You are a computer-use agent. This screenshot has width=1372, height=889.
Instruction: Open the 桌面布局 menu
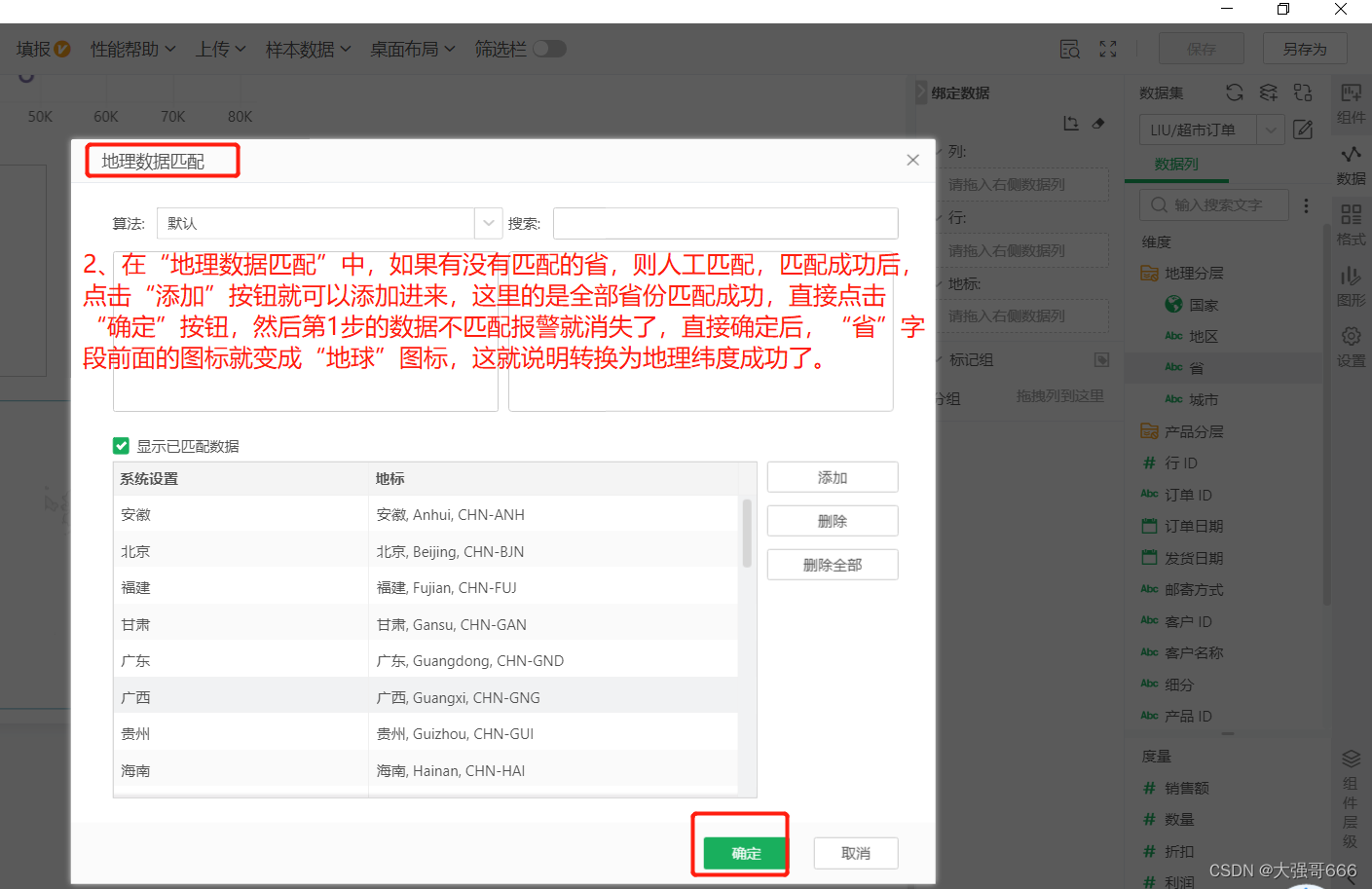click(x=412, y=49)
